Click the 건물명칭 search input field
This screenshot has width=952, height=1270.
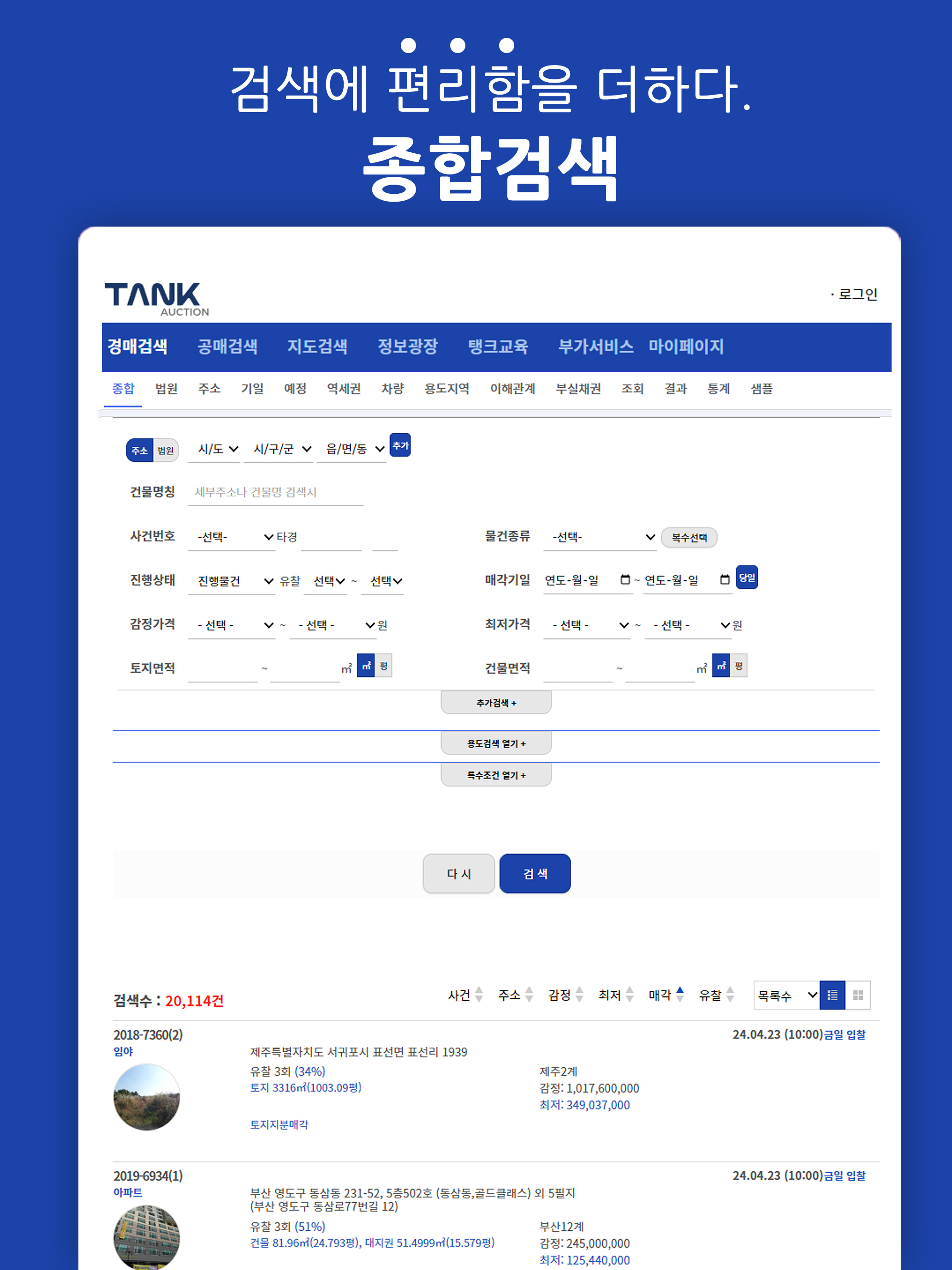(275, 492)
